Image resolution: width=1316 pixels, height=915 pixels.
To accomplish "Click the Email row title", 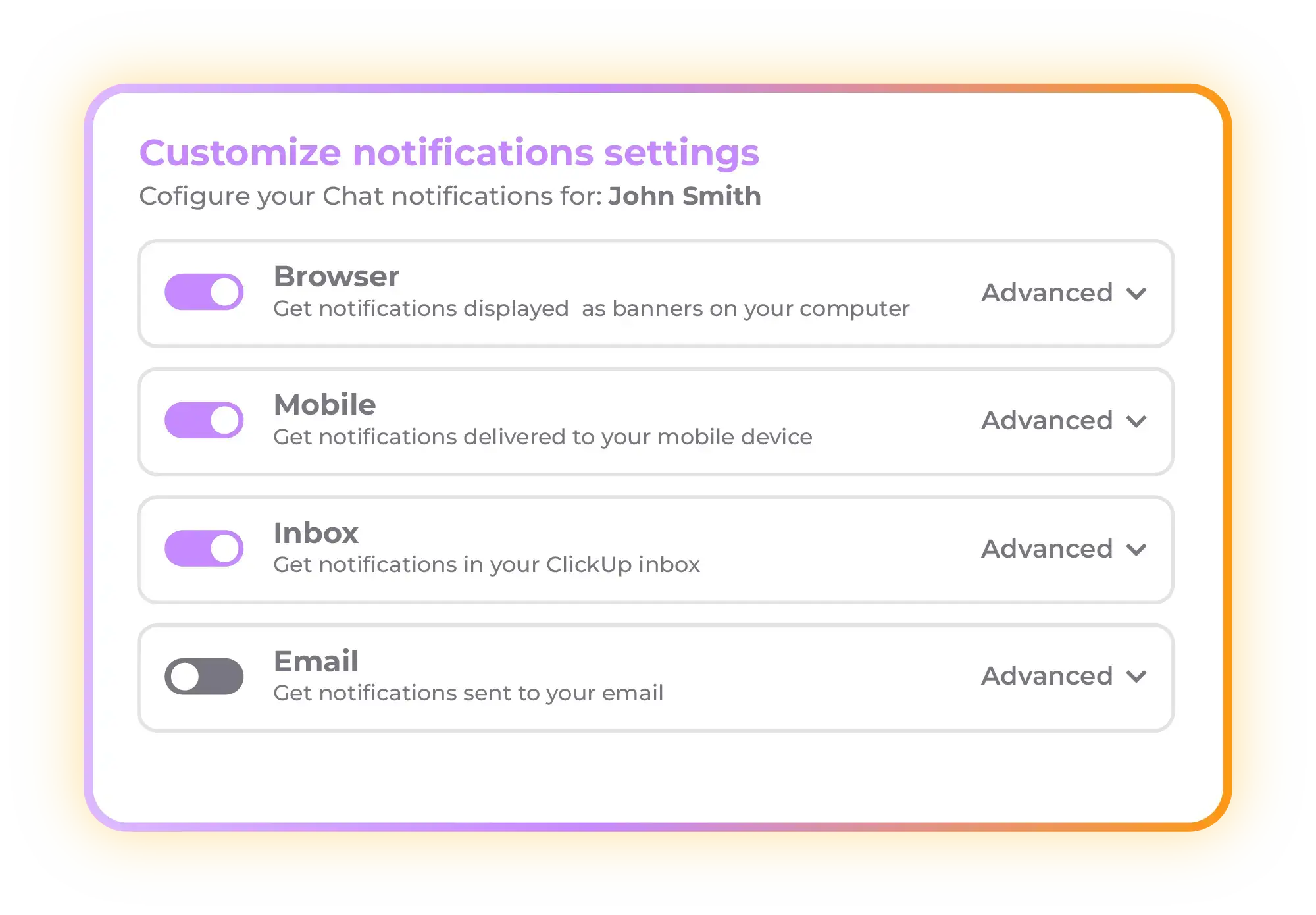I will (316, 661).
